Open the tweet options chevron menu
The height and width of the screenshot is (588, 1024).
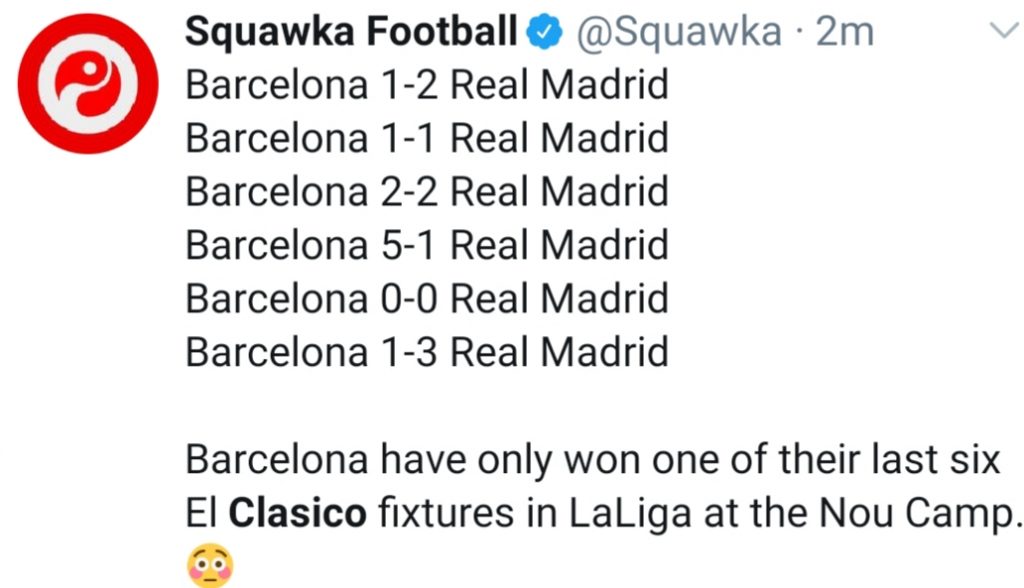tap(1001, 32)
